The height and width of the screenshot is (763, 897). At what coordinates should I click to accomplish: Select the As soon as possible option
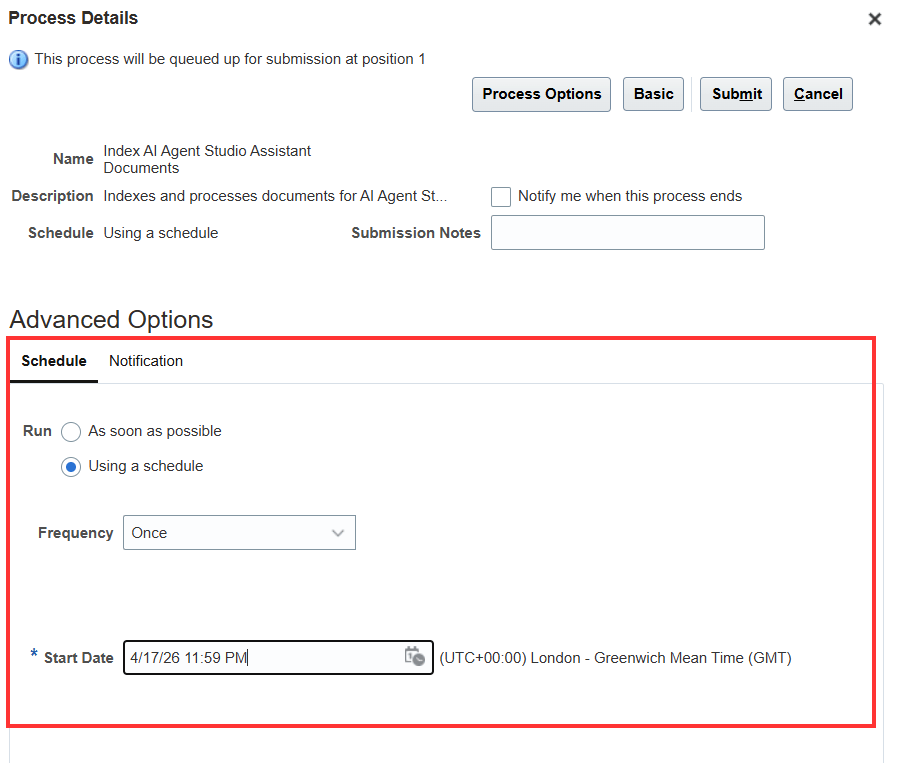[71, 432]
